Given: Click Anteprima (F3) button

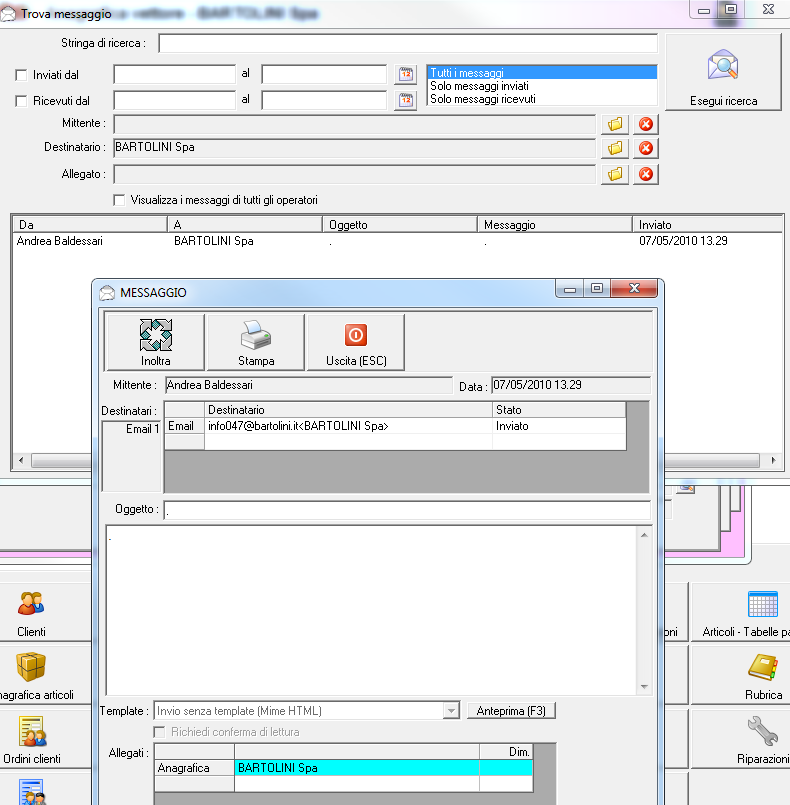Looking at the screenshot, I should [511, 711].
